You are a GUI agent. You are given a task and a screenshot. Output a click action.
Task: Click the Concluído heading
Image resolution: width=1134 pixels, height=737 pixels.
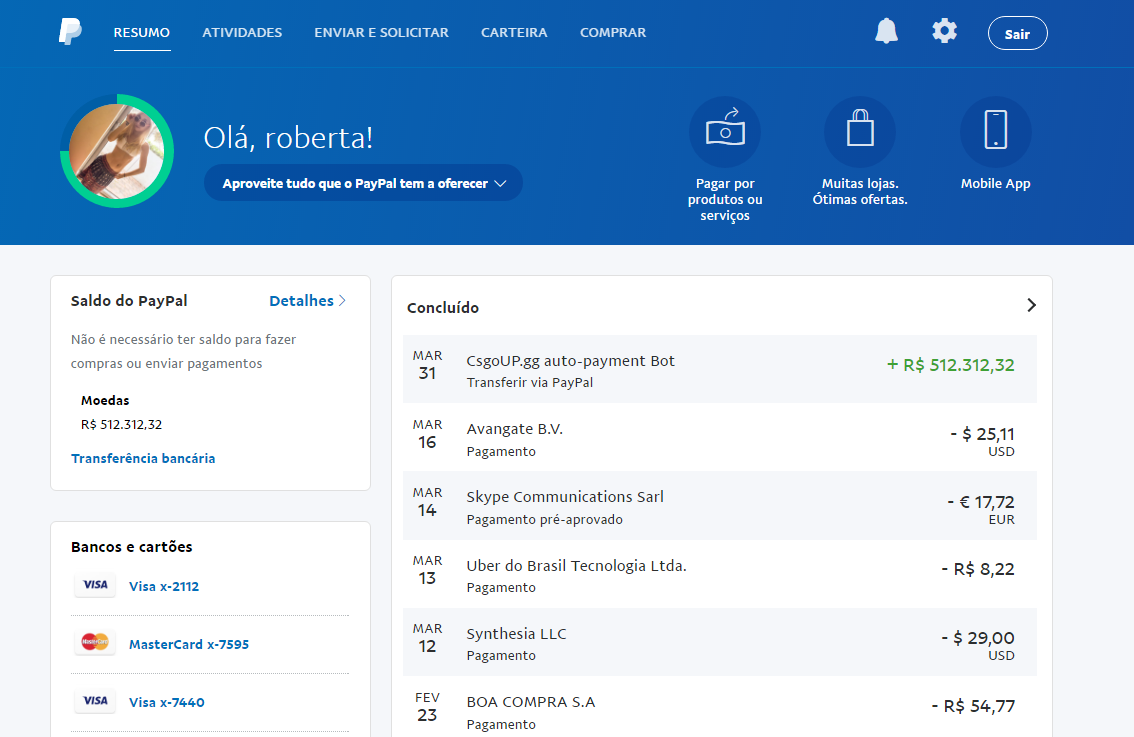(443, 307)
